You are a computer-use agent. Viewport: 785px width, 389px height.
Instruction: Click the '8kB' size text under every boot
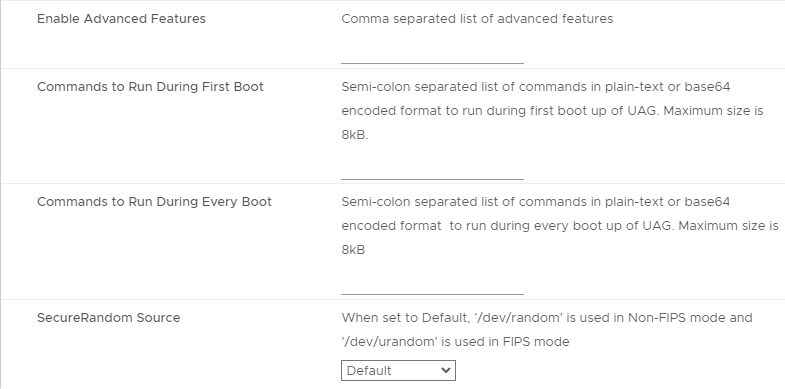(353, 250)
